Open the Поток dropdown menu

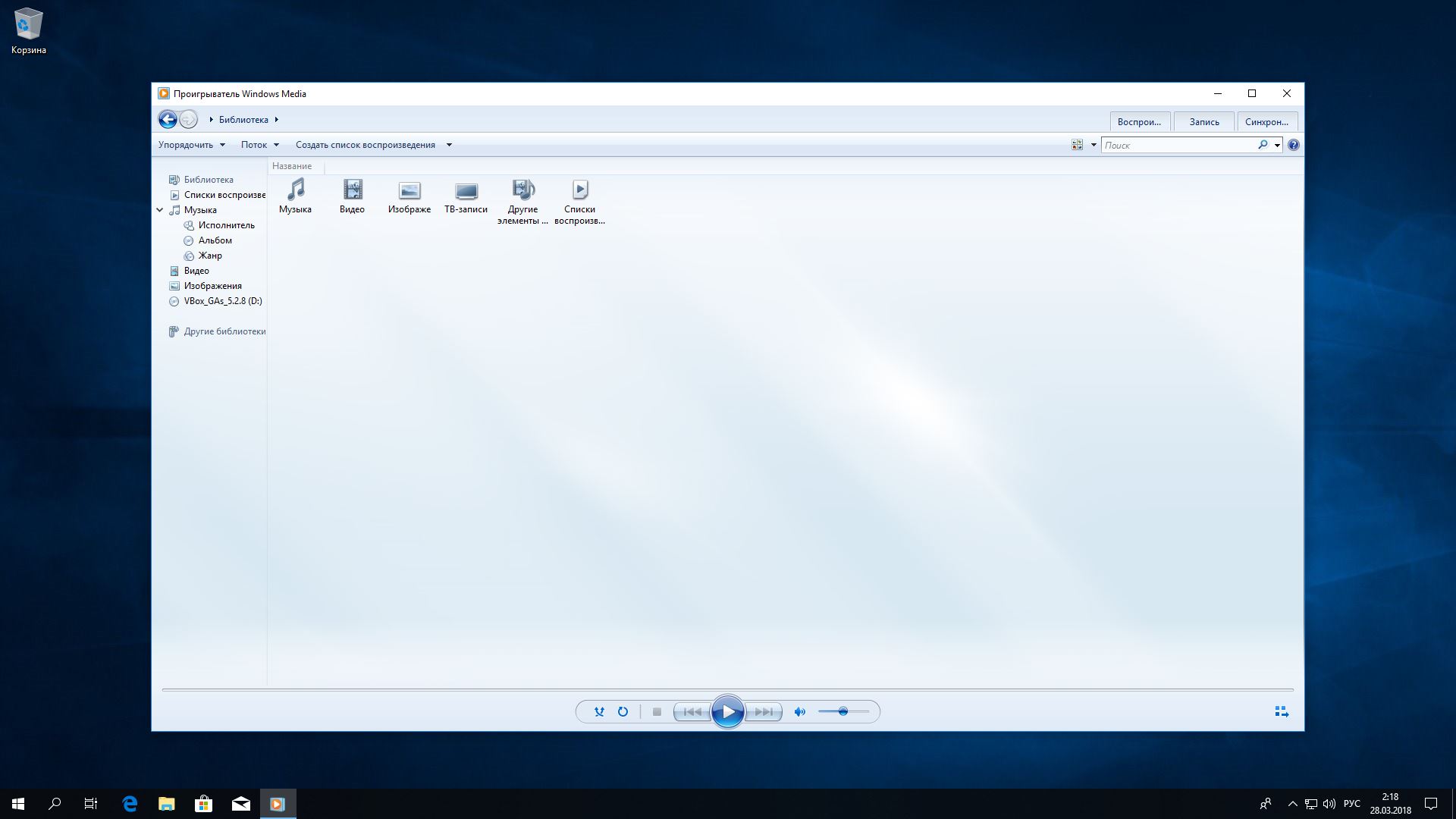tap(259, 145)
